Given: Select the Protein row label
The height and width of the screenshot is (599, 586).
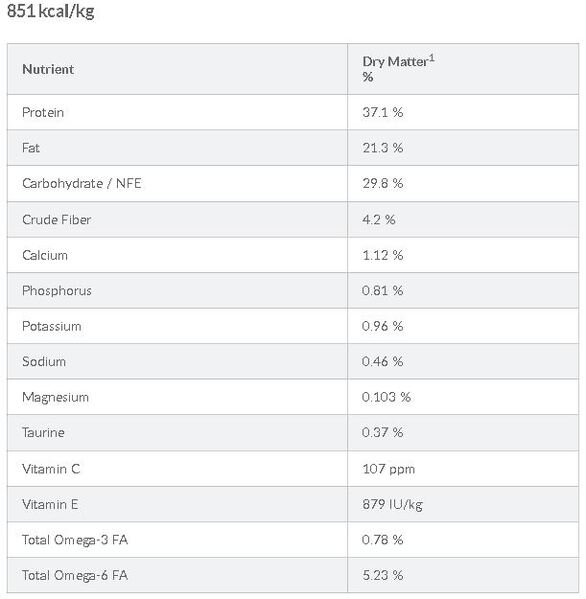Looking at the screenshot, I should (x=43, y=112).
